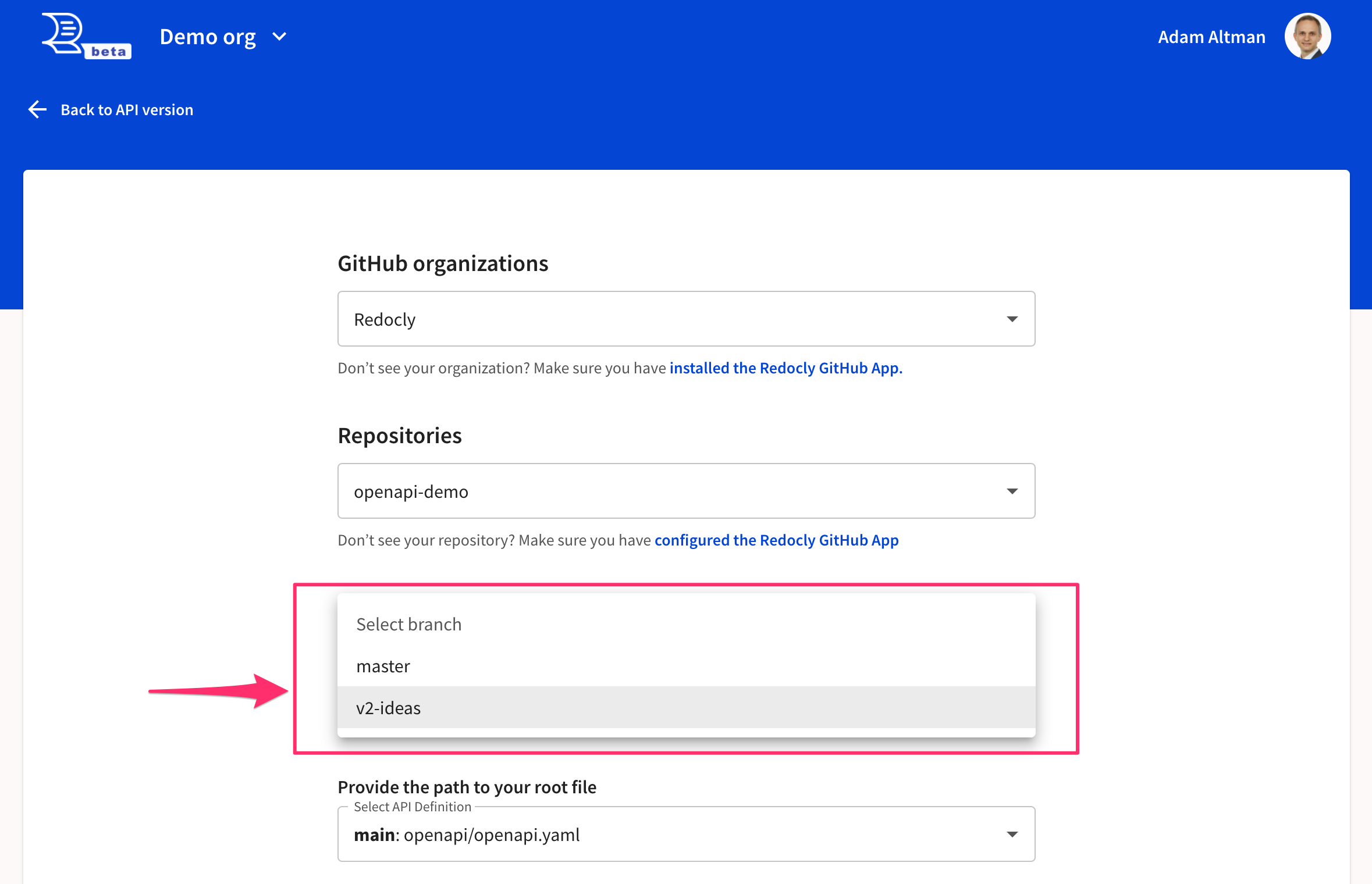The image size is (1372, 884).
Task: Open the Select API Definition dropdown
Action: [686, 834]
